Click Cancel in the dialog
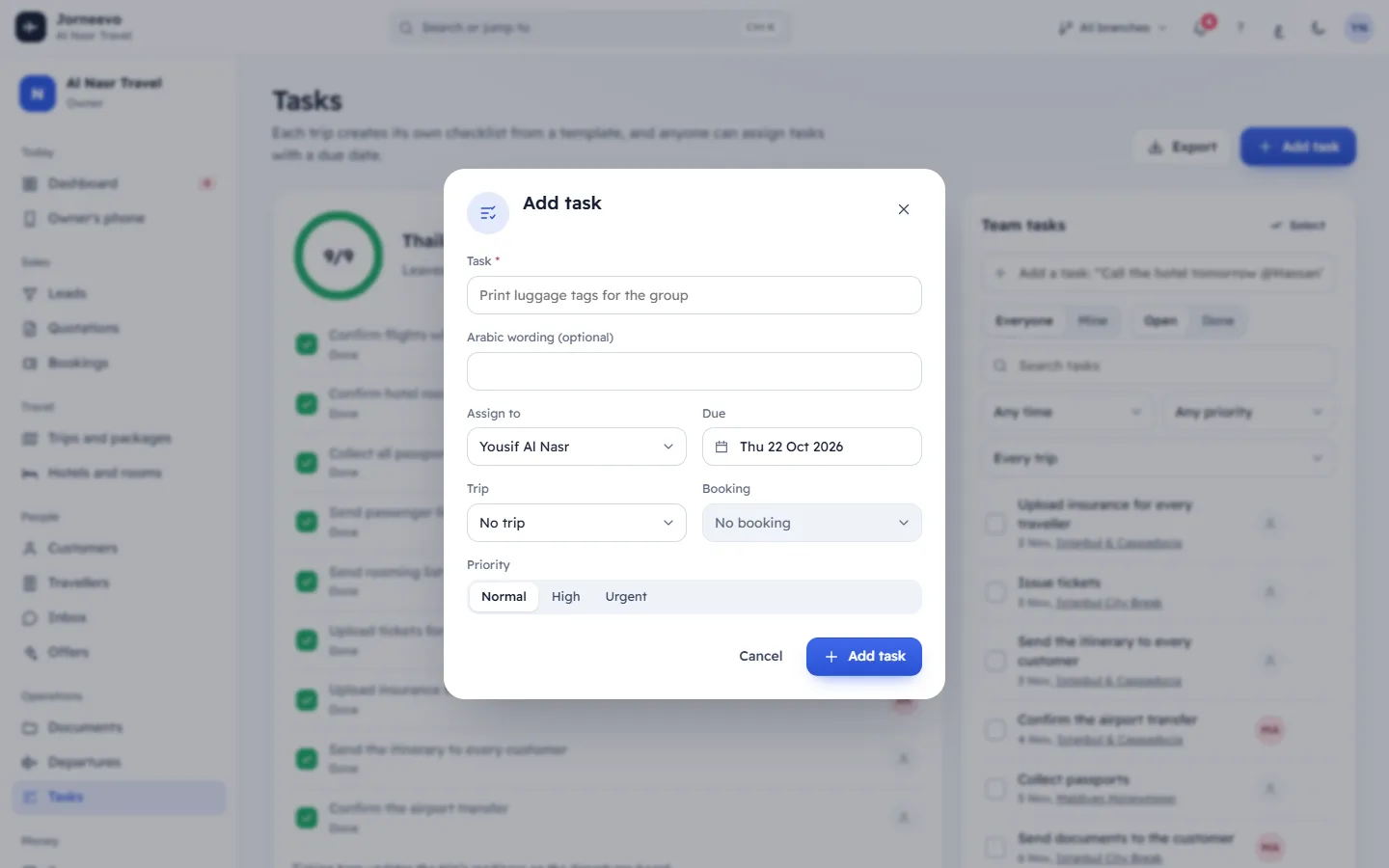Viewport: 1389px width, 868px height. click(x=760, y=656)
